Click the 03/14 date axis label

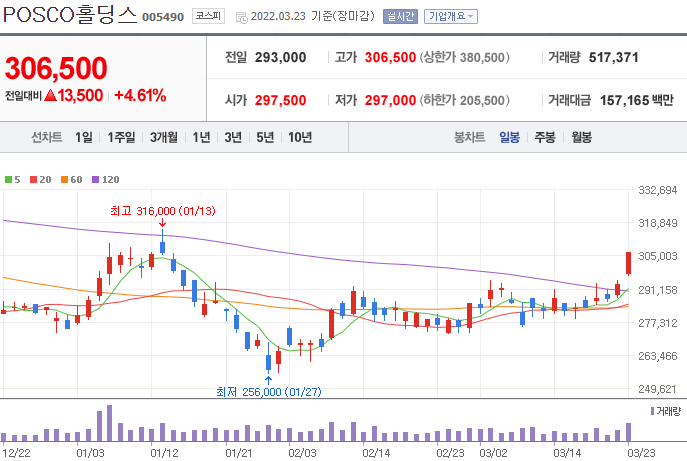[567, 453]
